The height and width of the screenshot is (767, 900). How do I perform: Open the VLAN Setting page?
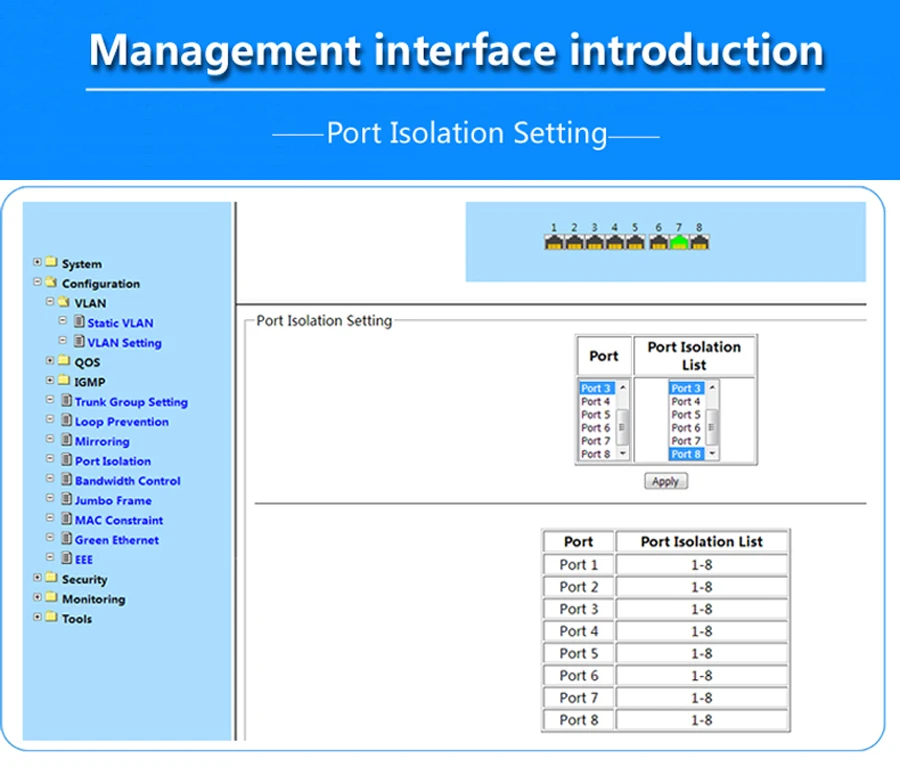(x=125, y=343)
